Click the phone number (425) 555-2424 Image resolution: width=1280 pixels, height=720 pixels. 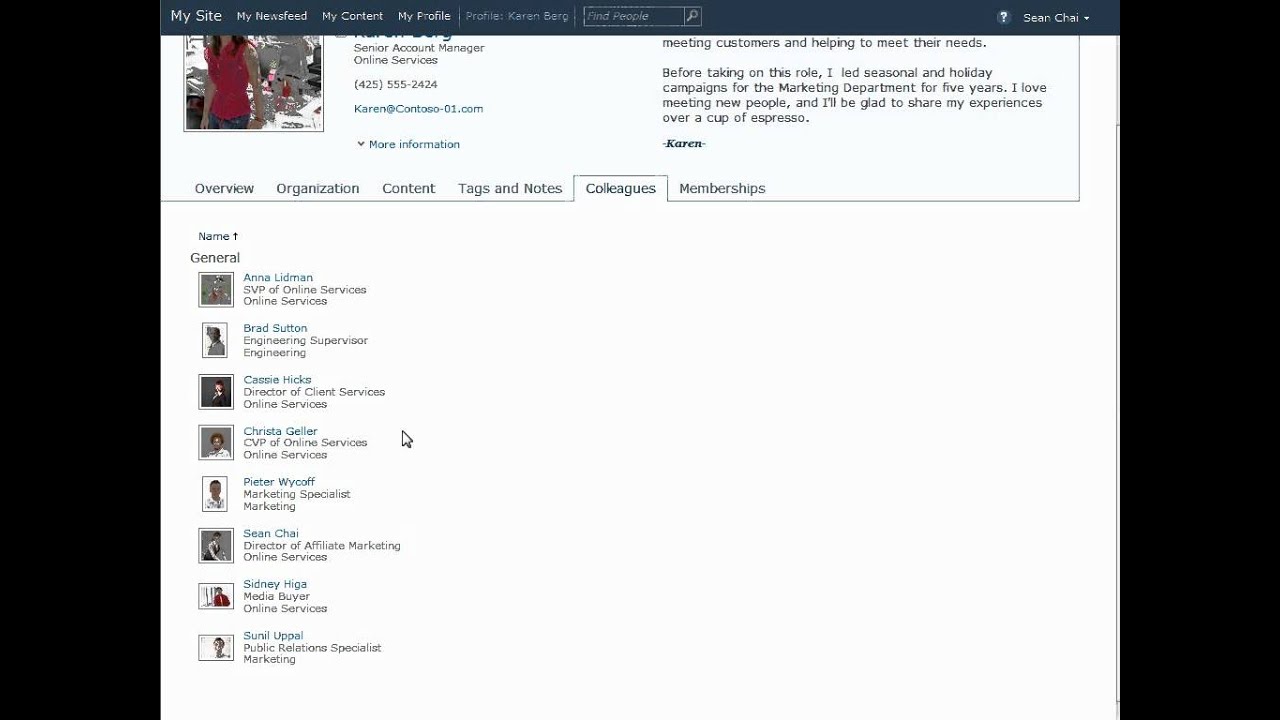point(395,84)
